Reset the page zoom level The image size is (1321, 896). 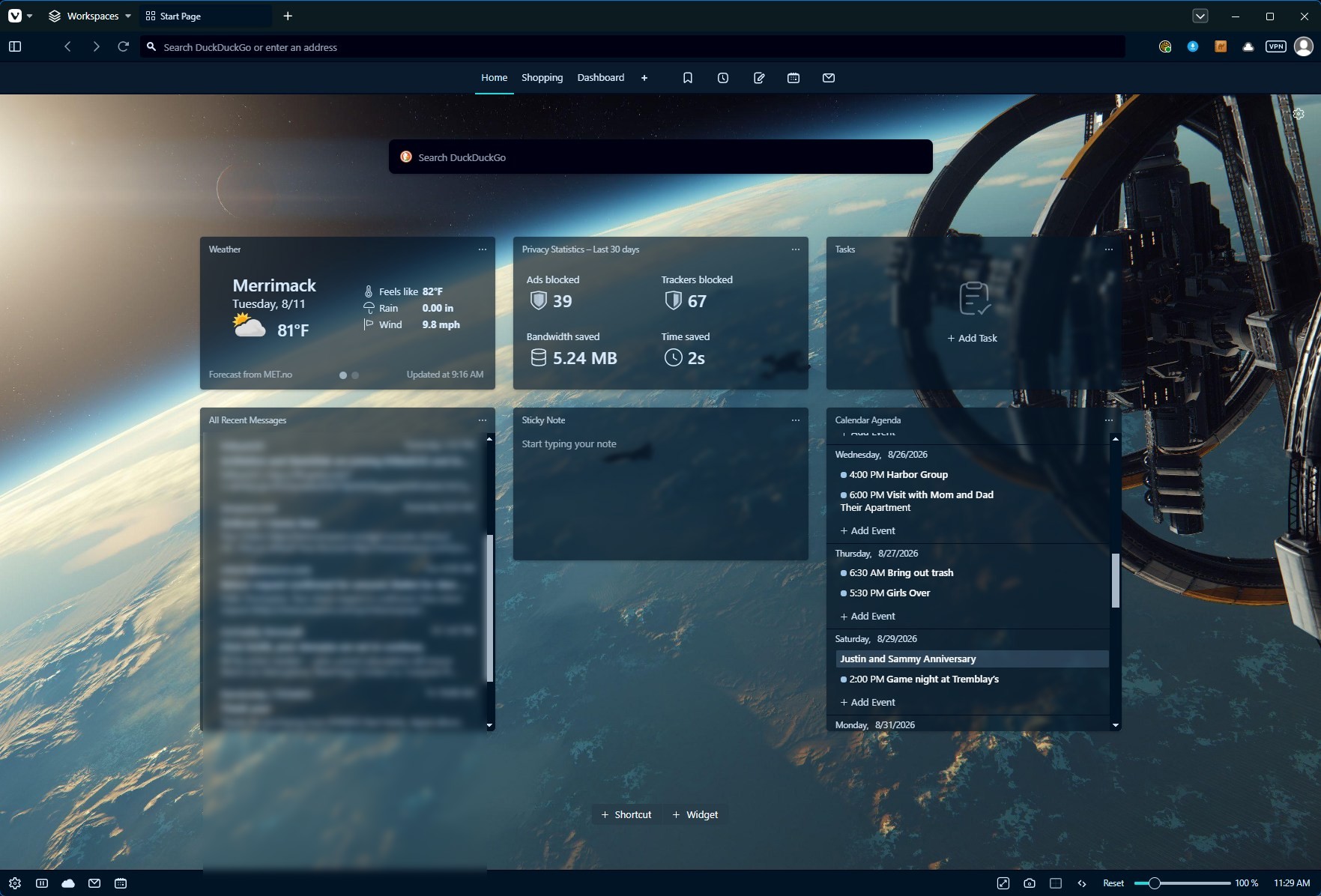click(1113, 883)
